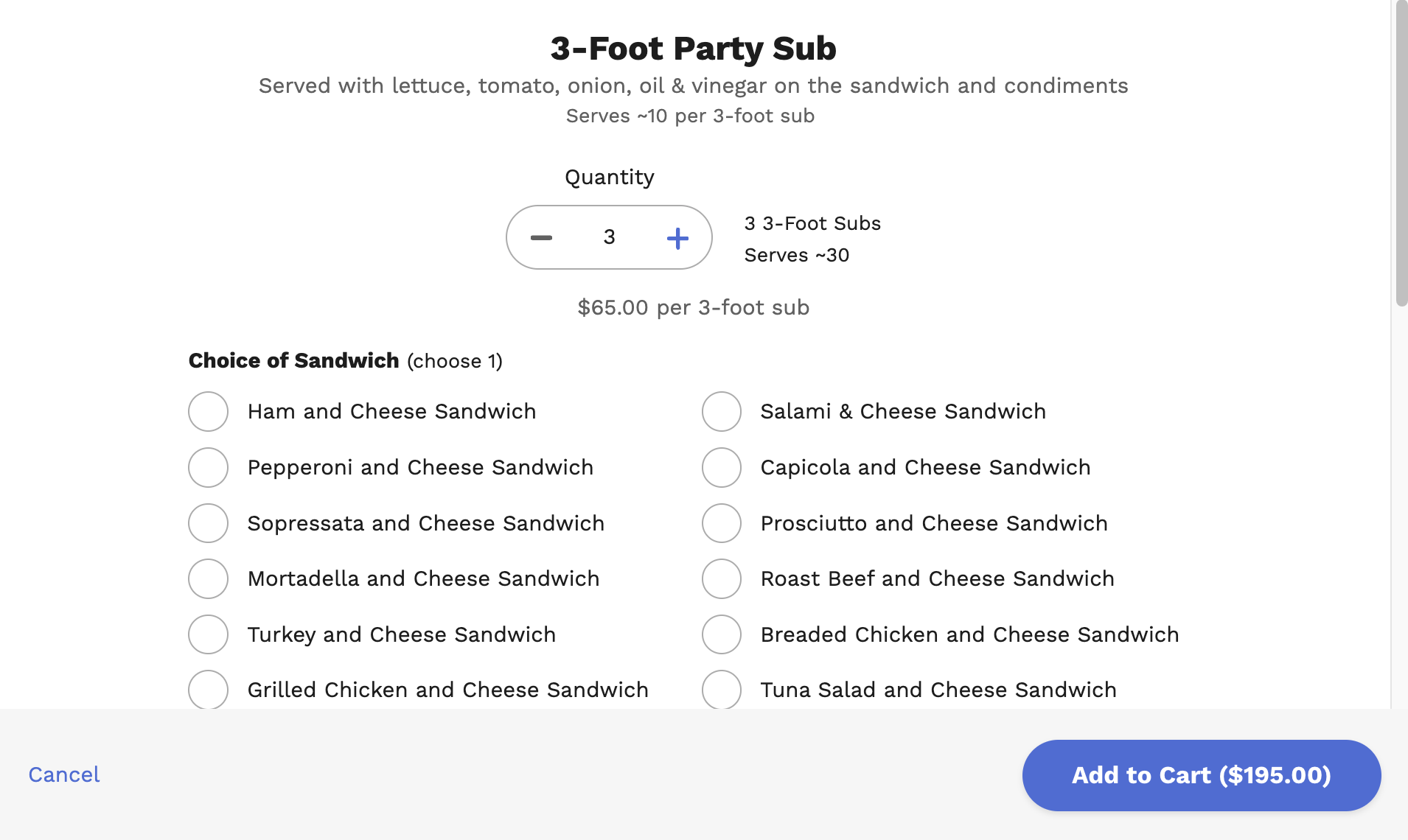Cancel the party sub order
The width and height of the screenshot is (1408, 840).
pyautogui.click(x=63, y=775)
